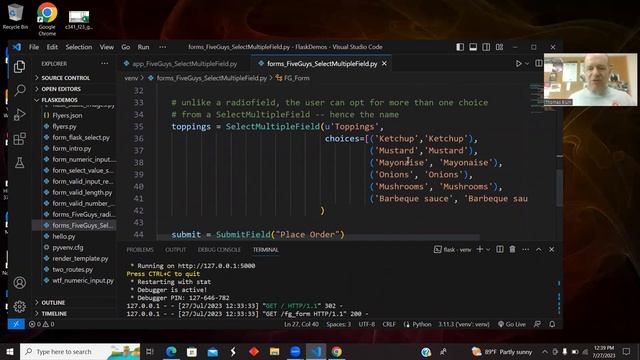Open Explorer more actions ellipsis
The image size is (640, 360).
[104, 64]
